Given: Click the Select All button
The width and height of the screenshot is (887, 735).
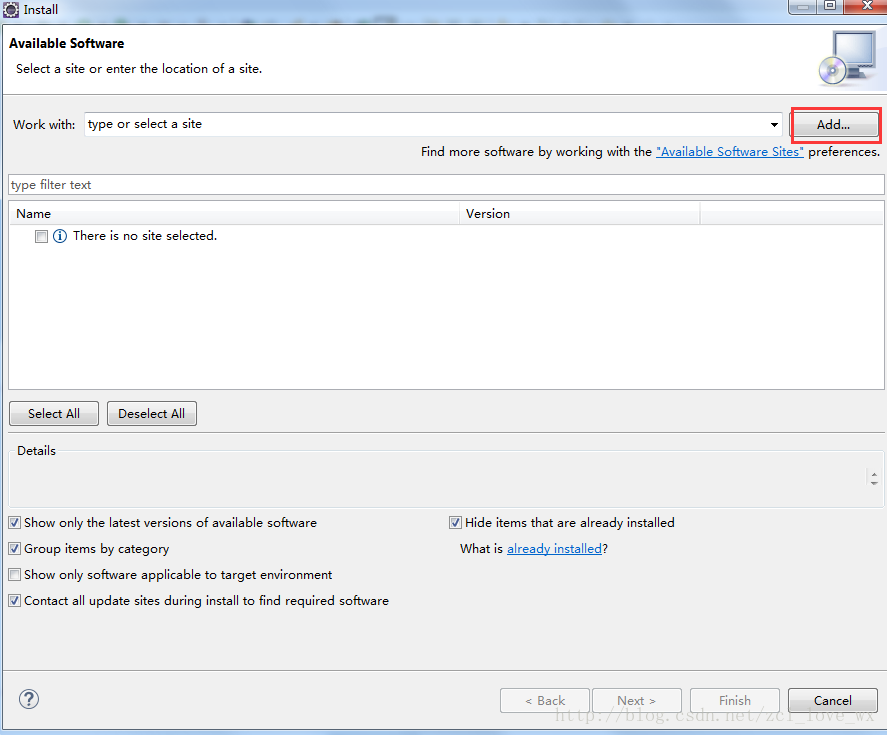Looking at the screenshot, I should [x=53, y=414].
